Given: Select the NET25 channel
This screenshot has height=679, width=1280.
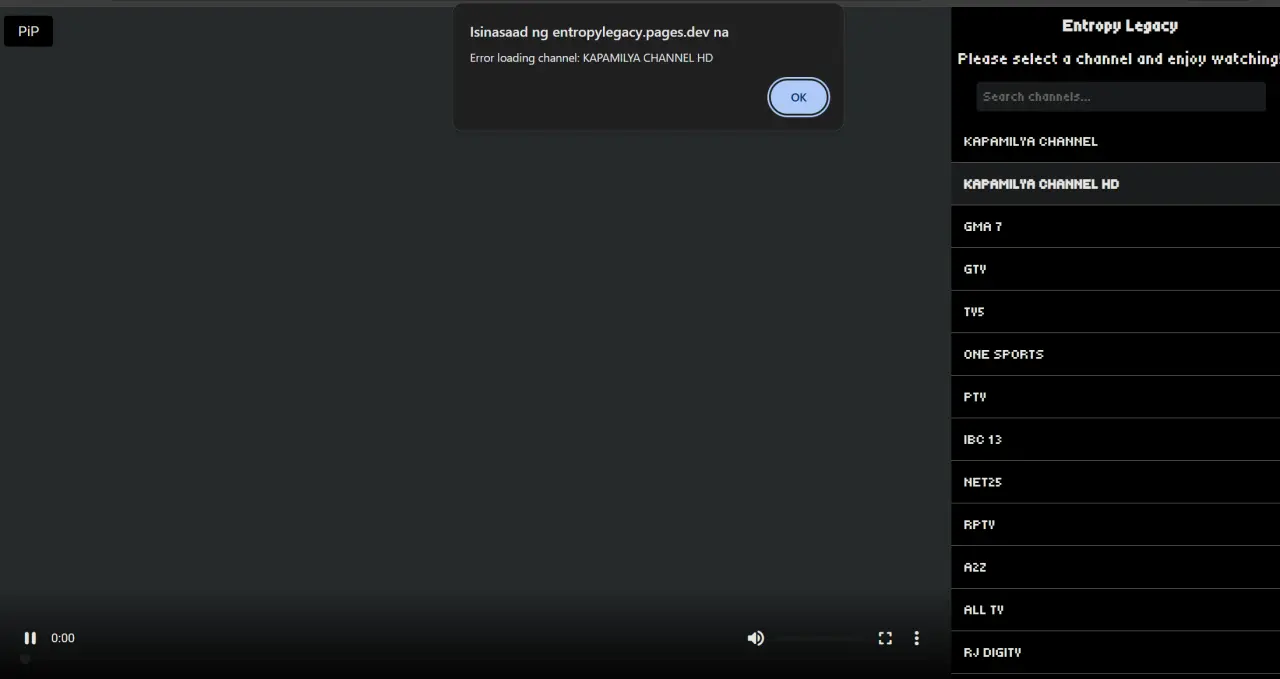Looking at the screenshot, I should tap(1115, 482).
